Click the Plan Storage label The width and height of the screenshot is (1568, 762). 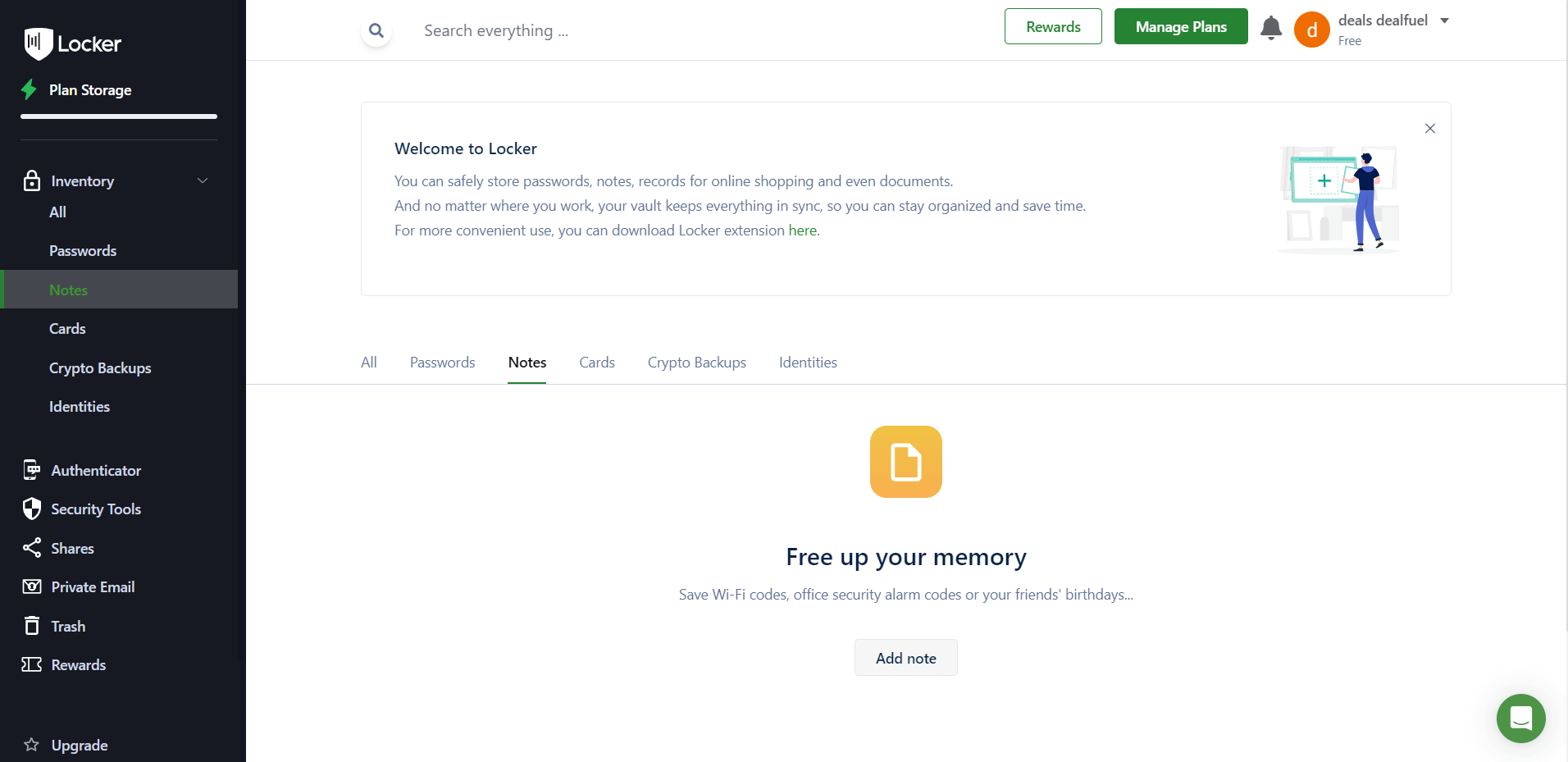[90, 90]
